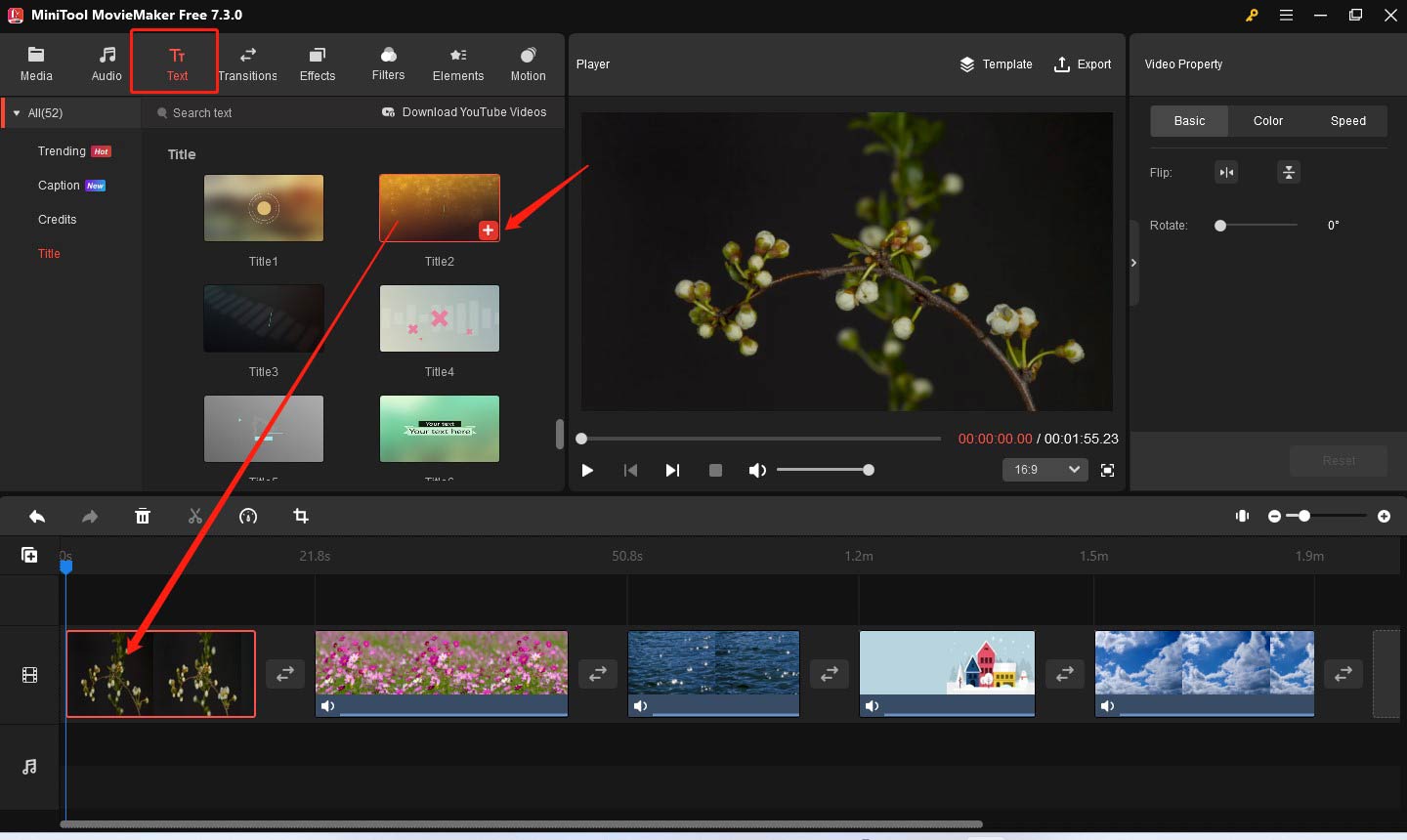Image resolution: width=1407 pixels, height=840 pixels.
Task: Click the Reset button
Action: tap(1339, 461)
